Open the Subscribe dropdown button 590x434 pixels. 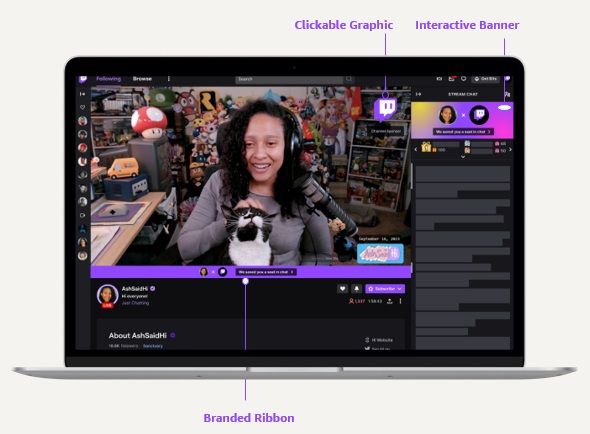pos(385,289)
